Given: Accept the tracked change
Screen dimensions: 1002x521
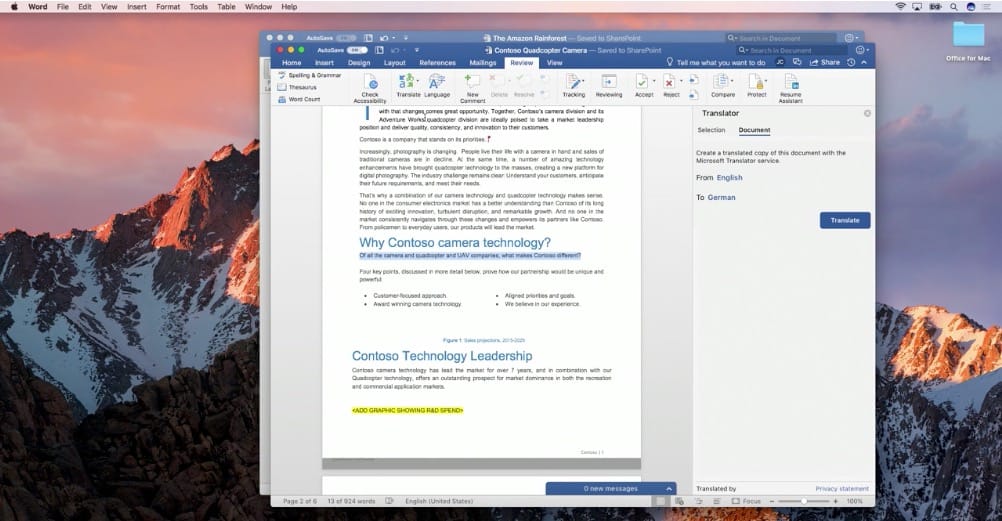Looking at the screenshot, I should point(642,81).
